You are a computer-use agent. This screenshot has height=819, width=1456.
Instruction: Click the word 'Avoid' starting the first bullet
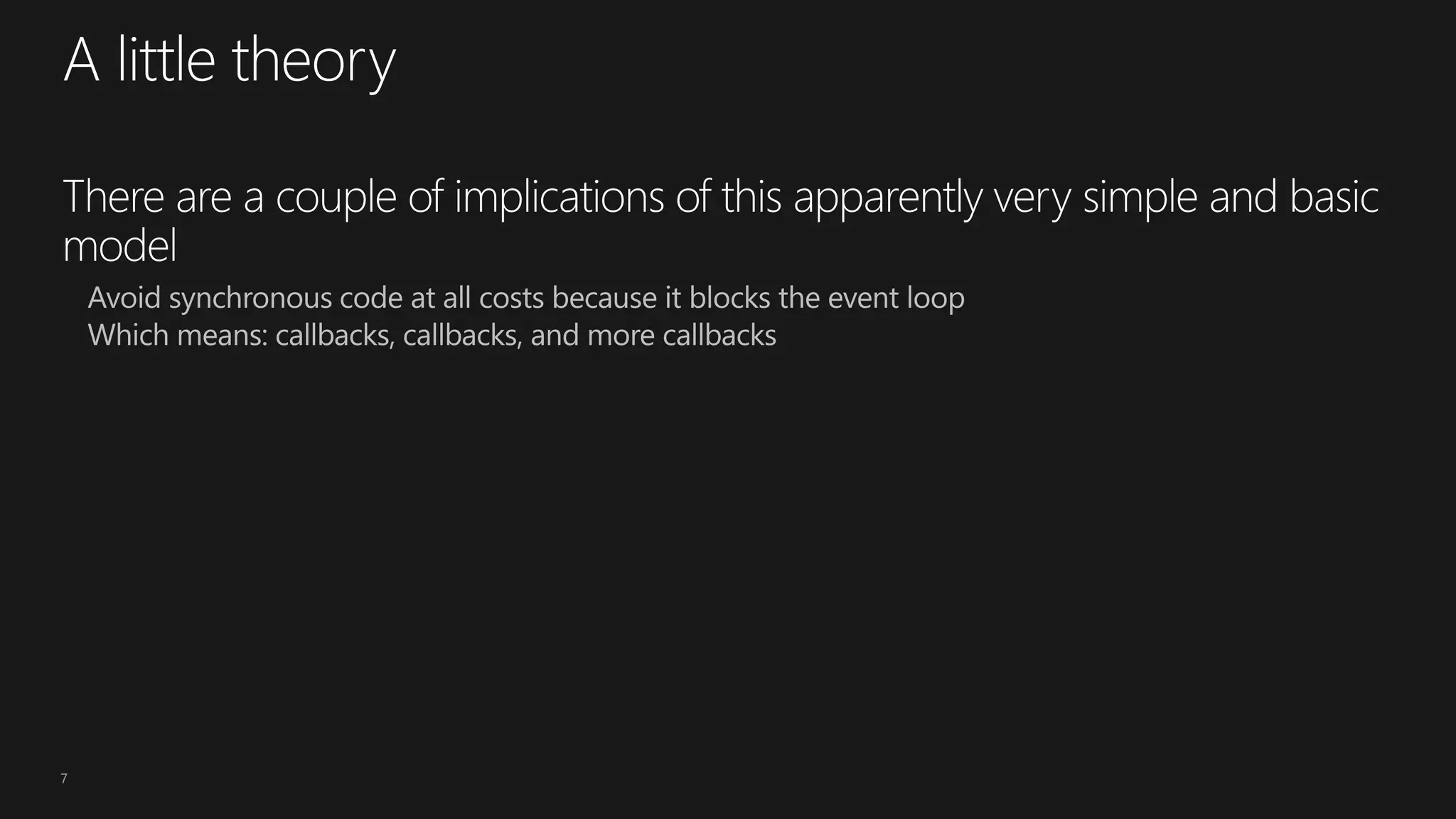(x=124, y=298)
